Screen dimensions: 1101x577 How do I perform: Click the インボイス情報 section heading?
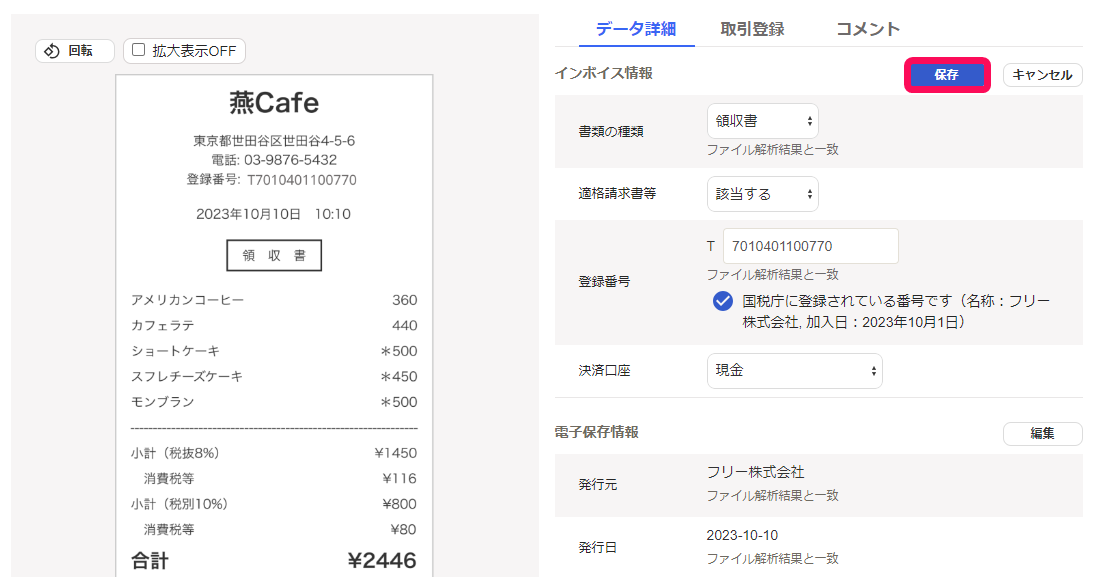coord(604,73)
